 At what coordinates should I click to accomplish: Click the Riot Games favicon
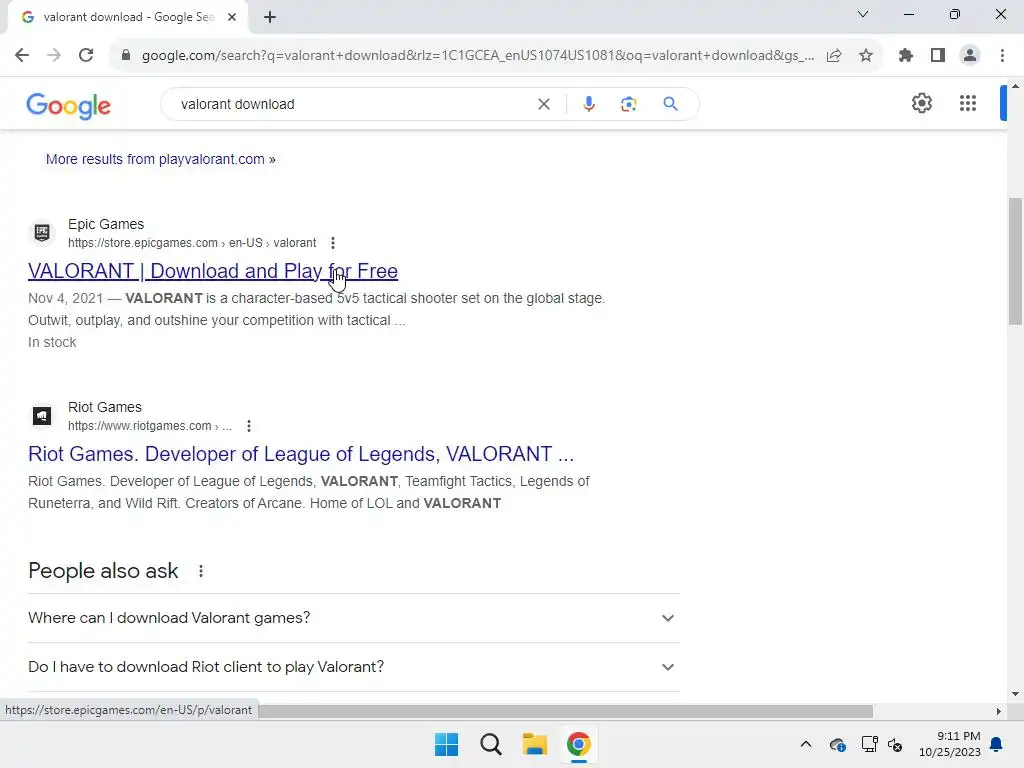click(42, 416)
